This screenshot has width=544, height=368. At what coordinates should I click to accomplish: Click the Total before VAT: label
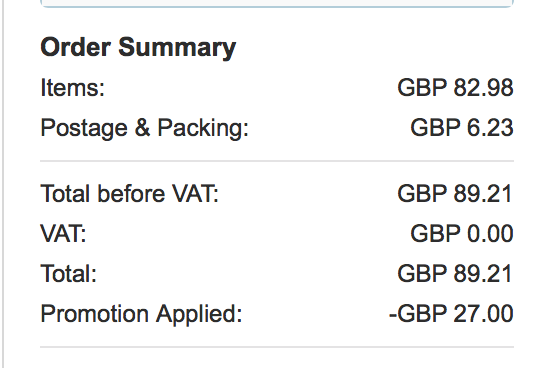[130, 194]
